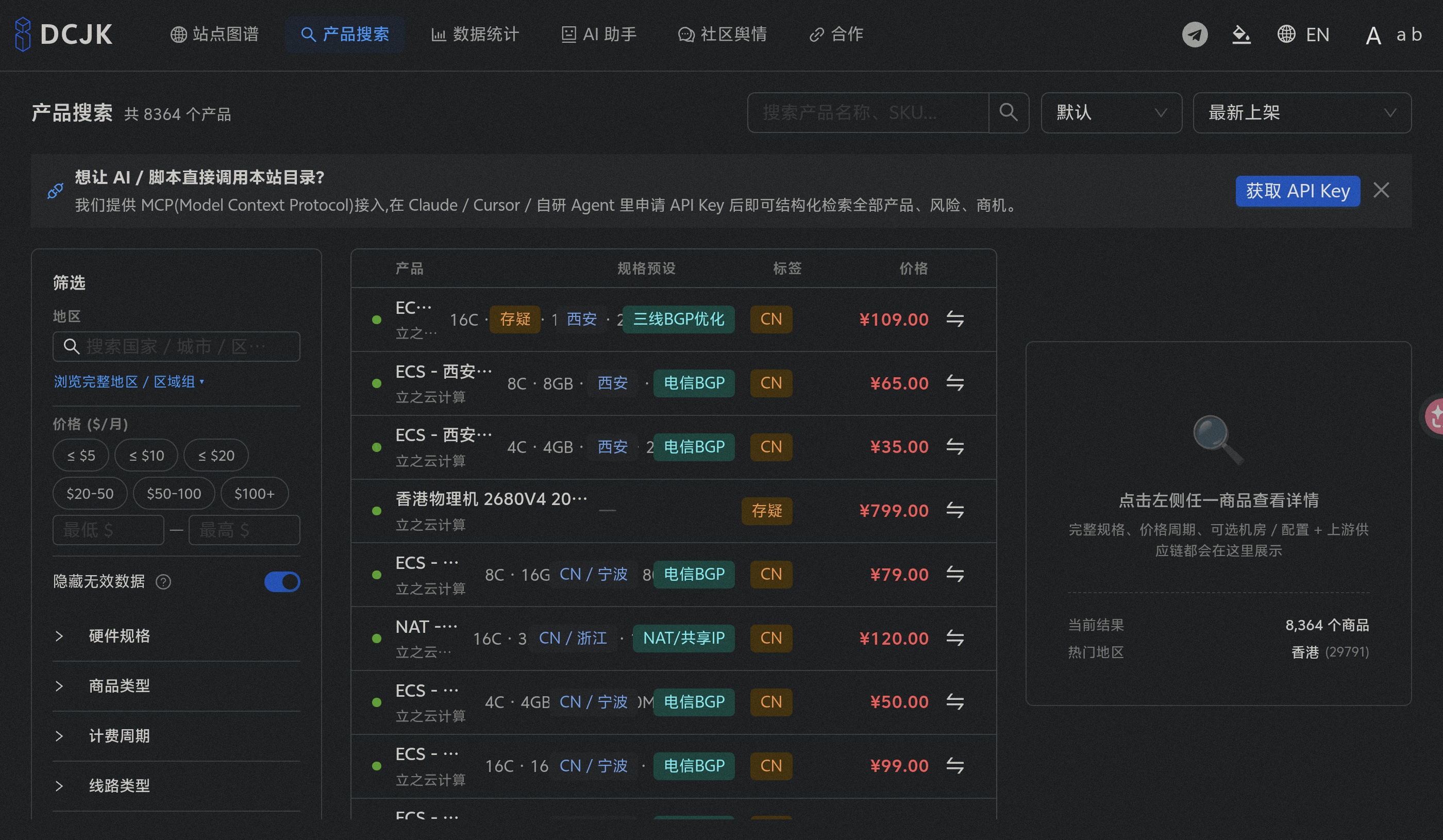Focus the product name search field
This screenshot has height=840, width=1443.
point(868,113)
